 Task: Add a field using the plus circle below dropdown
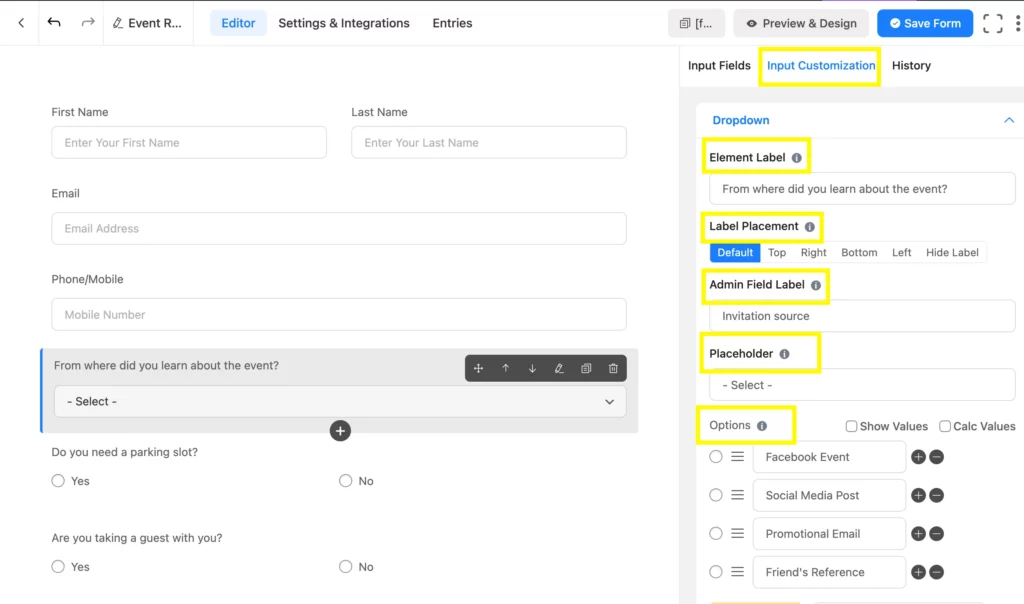tap(340, 431)
